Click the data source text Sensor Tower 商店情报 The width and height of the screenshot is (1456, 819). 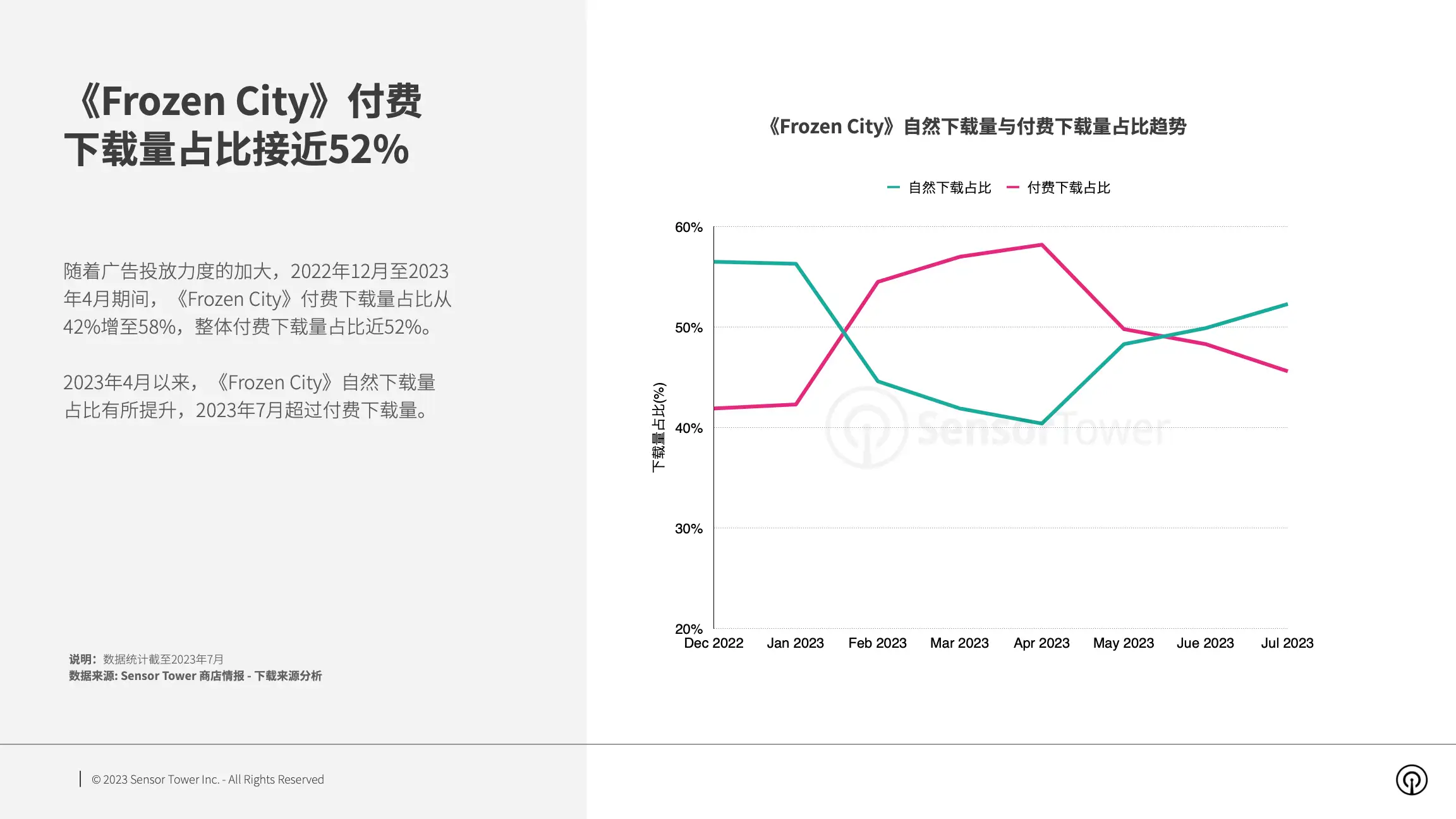[195, 676]
